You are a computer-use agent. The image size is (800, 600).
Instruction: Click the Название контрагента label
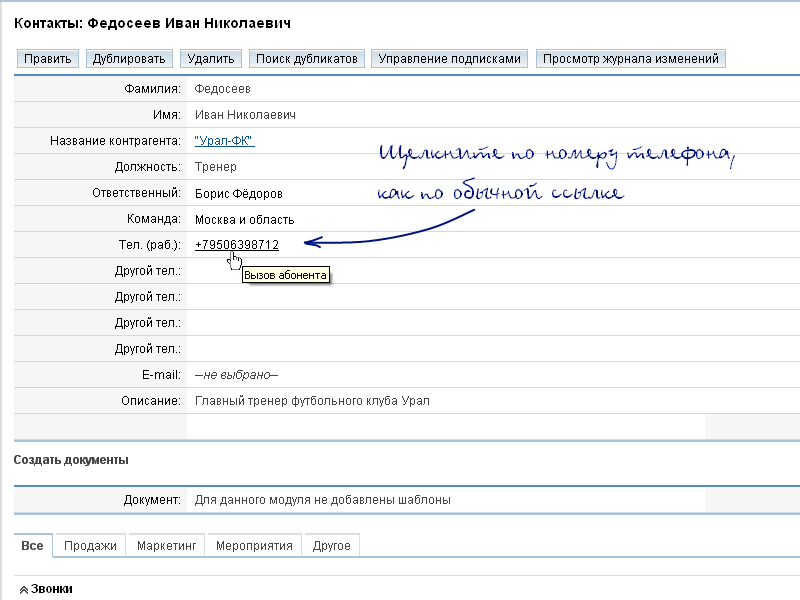115,141
